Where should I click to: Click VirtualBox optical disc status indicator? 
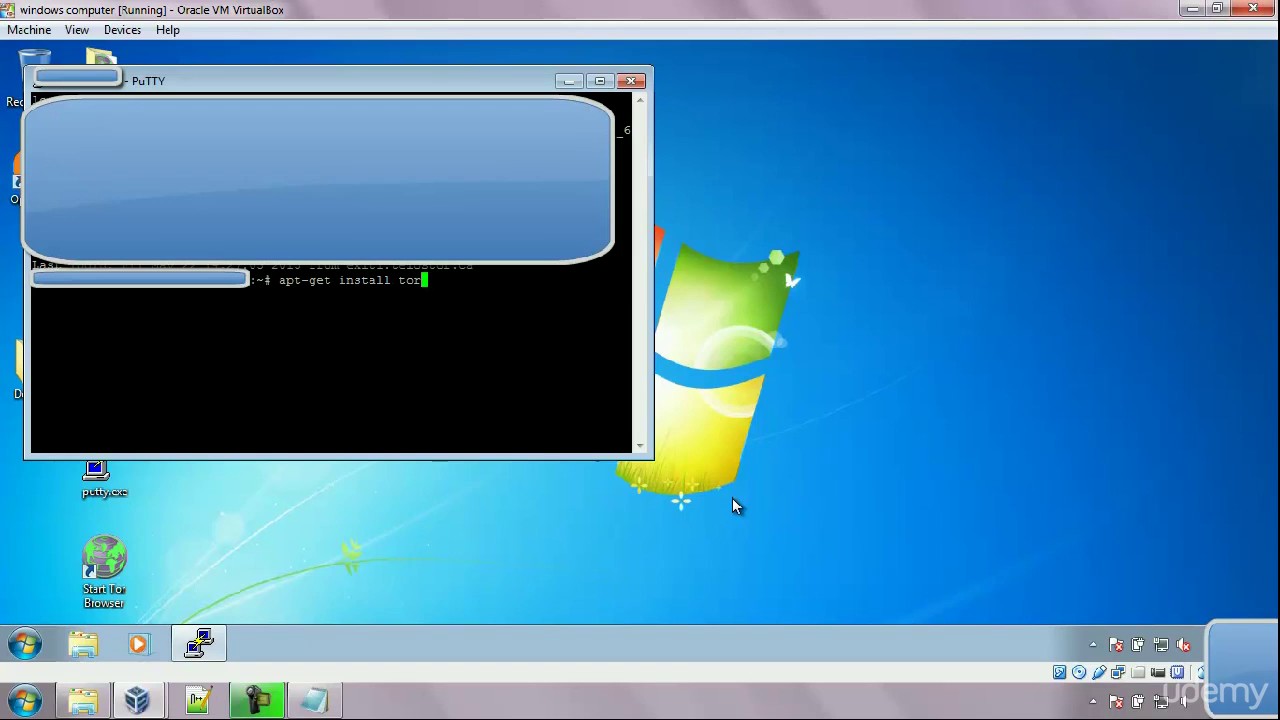[x=1079, y=672]
